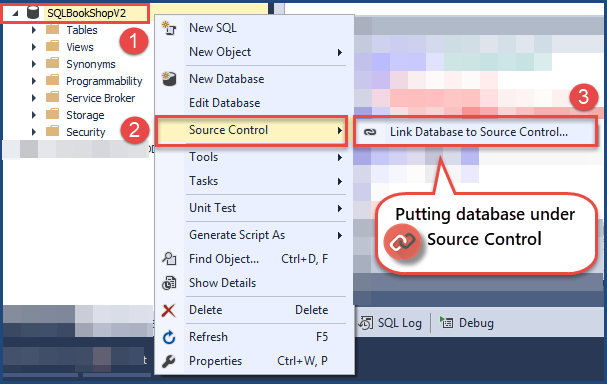Click the Properties wrench icon
This screenshot has height=384, width=607.
coord(169,361)
